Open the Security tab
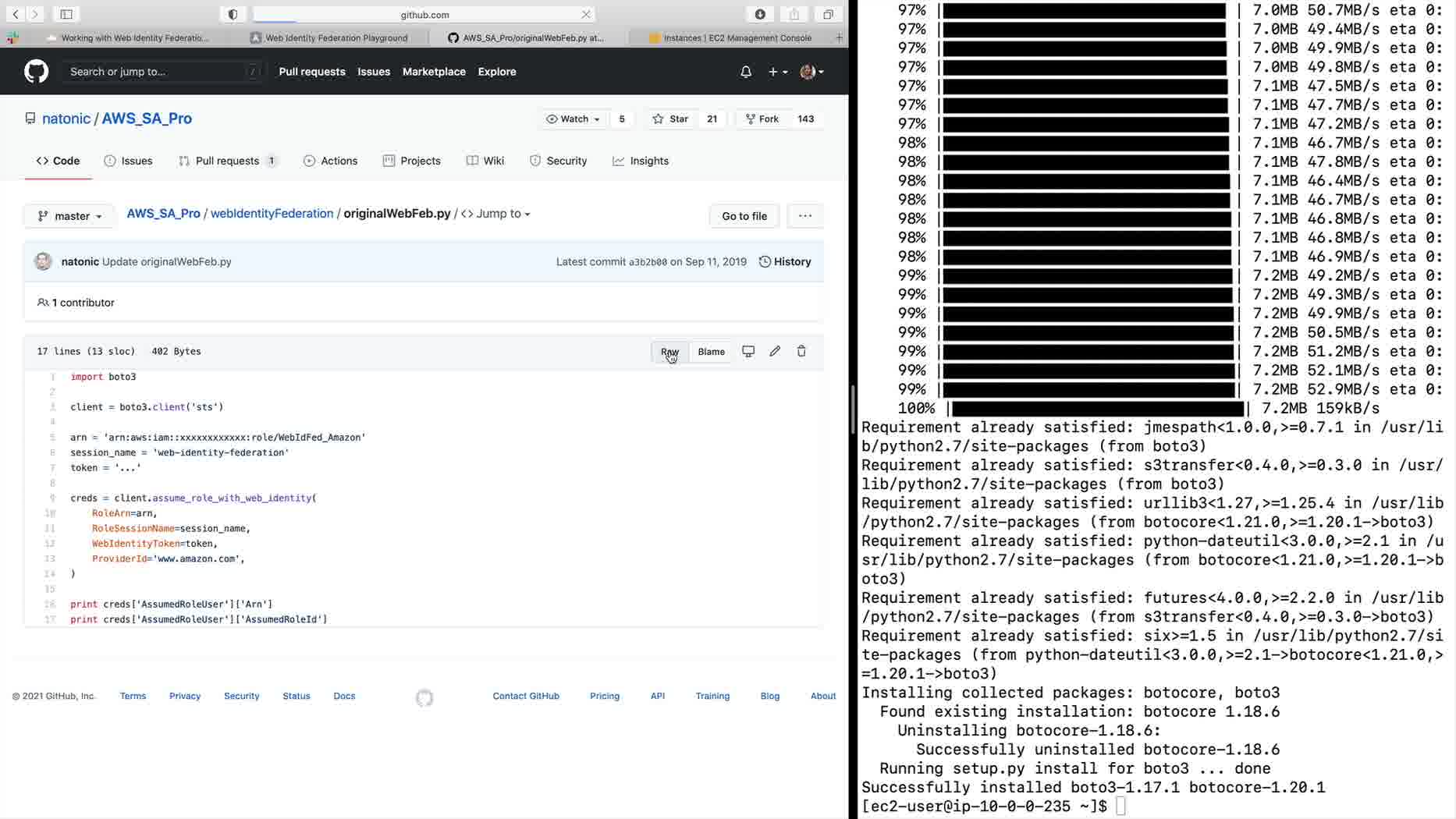The image size is (1456, 819). click(x=558, y=161)
